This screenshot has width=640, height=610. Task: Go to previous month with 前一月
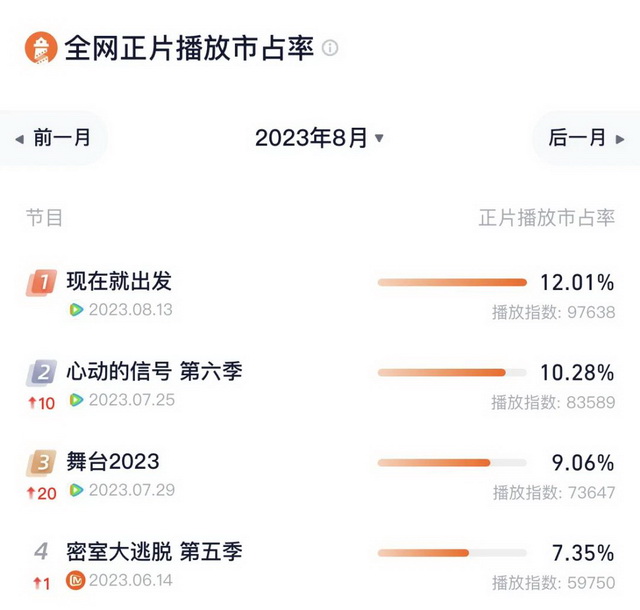click(54, 138)
